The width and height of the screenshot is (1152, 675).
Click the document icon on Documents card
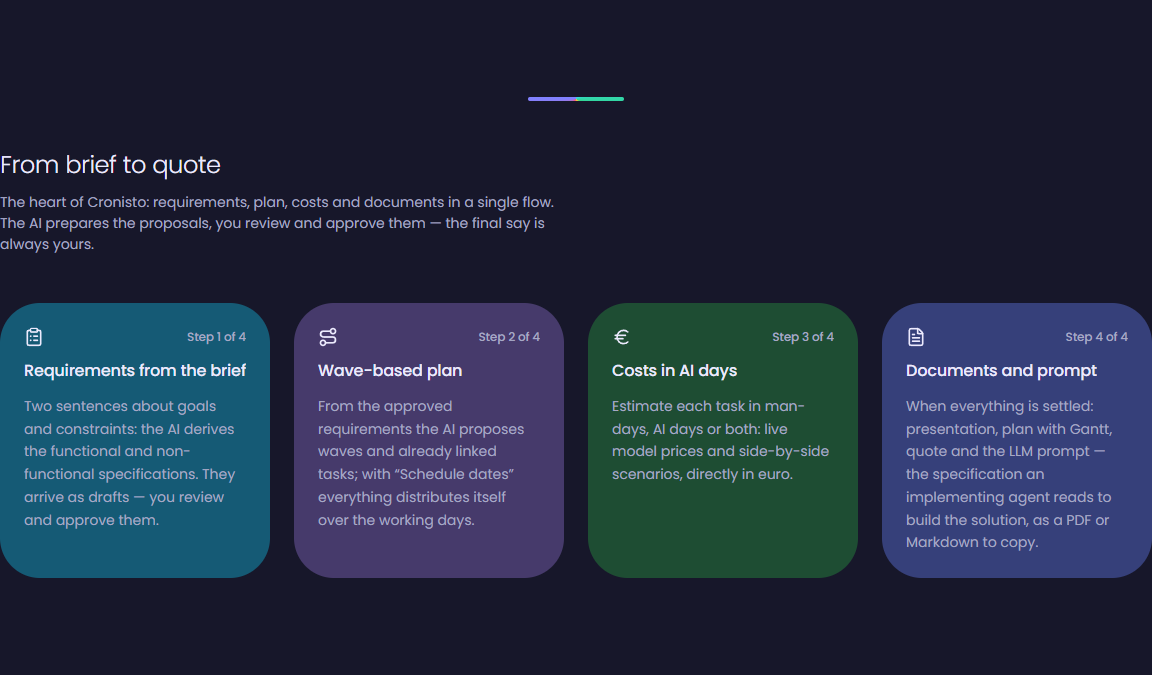pos(915,336)
